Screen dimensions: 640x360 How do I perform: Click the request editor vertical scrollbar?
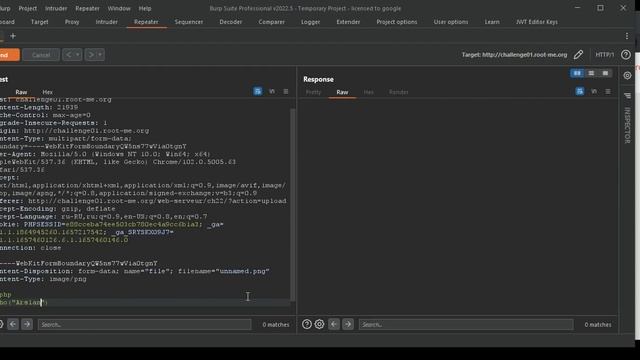[292, 204]
